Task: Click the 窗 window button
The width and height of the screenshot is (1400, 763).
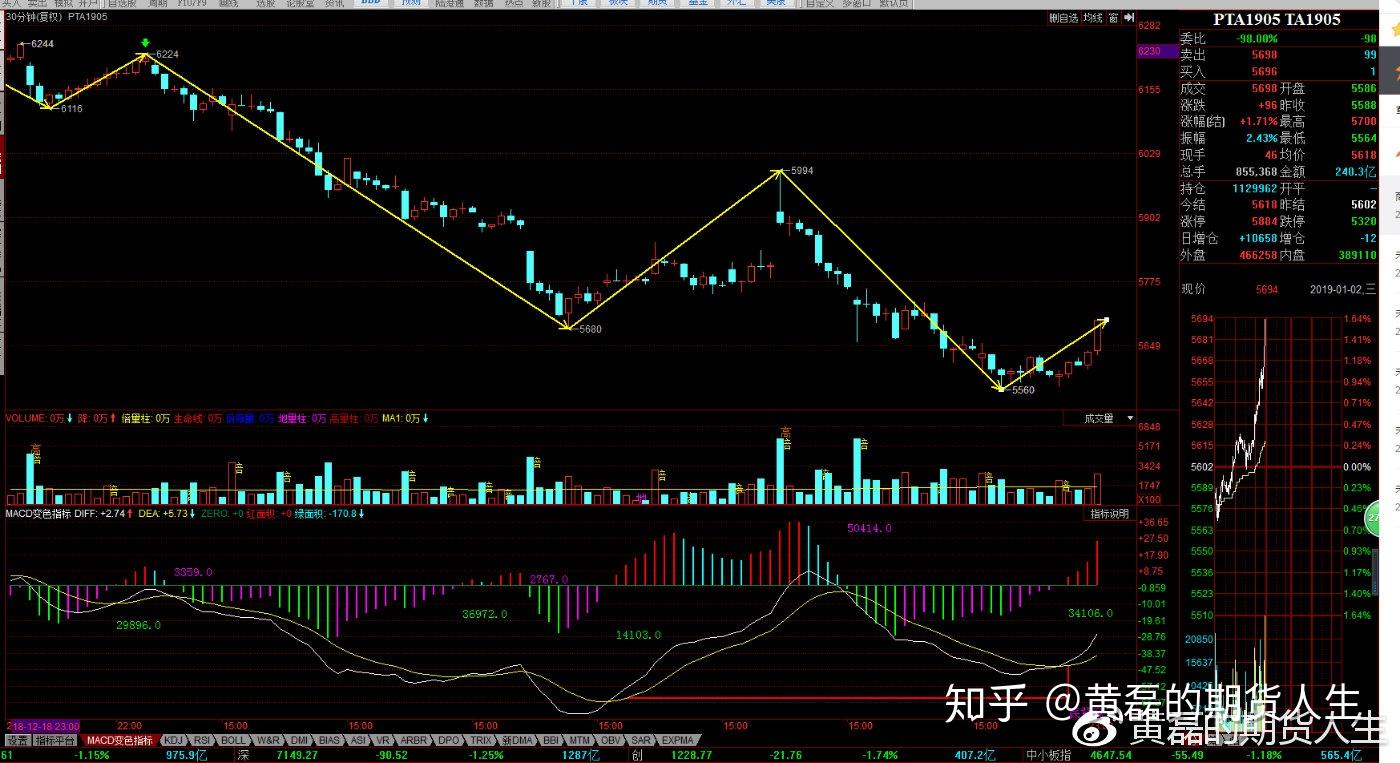Action: pyautogui.click(x=1113, y=18)
